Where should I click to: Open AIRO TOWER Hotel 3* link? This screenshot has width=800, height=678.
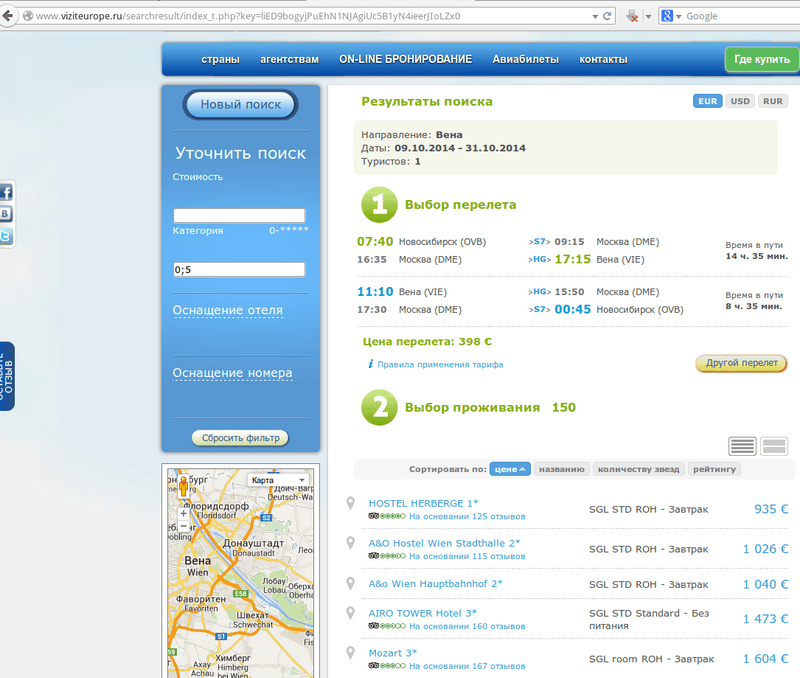tap(422, 613)
